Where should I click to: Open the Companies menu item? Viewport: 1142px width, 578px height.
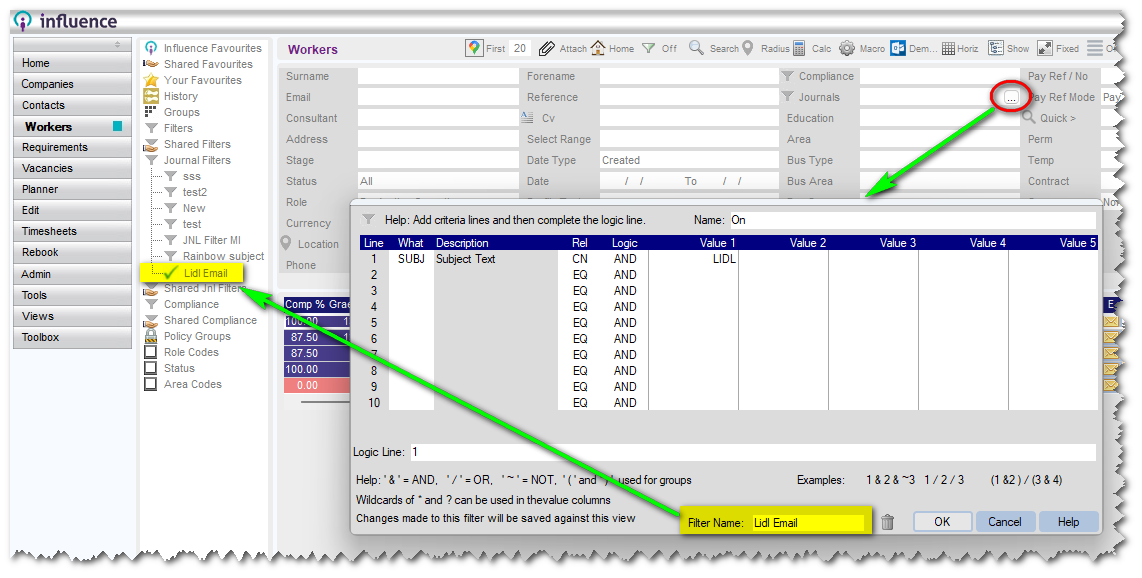(x=72, y=84)
